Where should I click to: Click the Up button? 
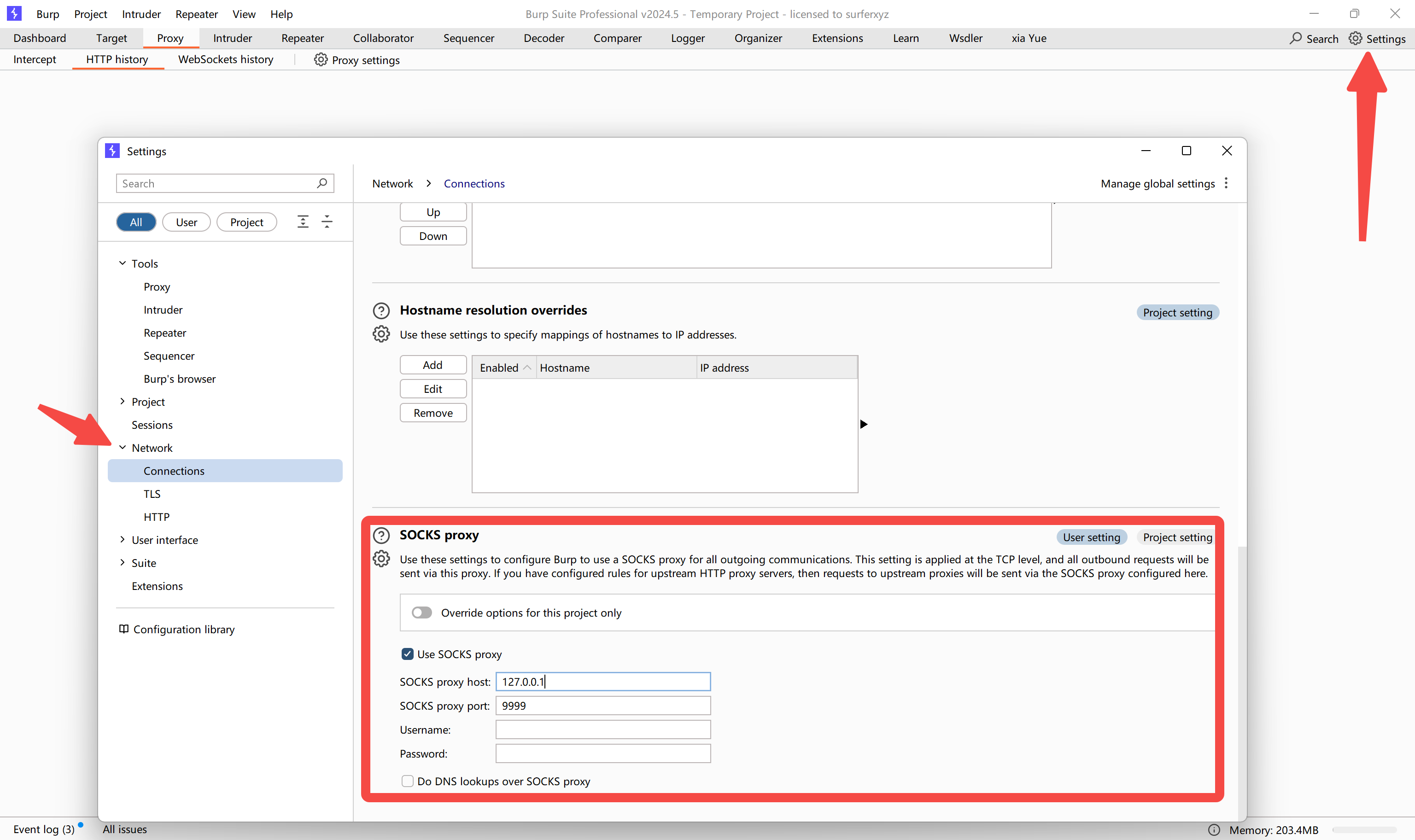pos(433,212)
